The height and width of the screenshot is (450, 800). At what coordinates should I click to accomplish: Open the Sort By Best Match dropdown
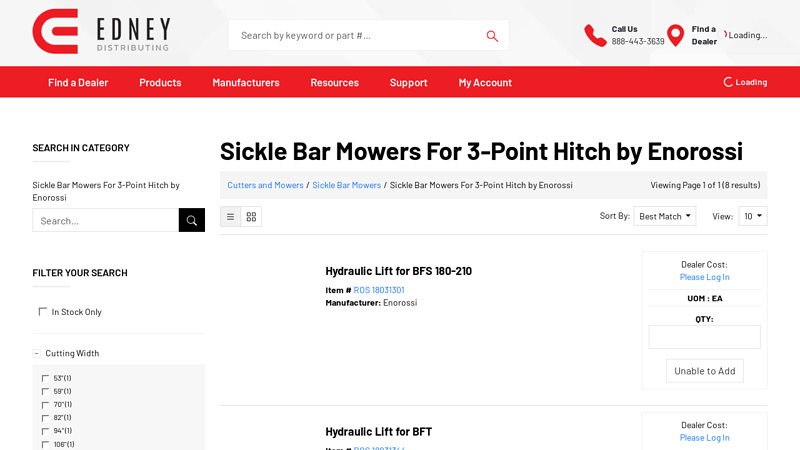665,216
